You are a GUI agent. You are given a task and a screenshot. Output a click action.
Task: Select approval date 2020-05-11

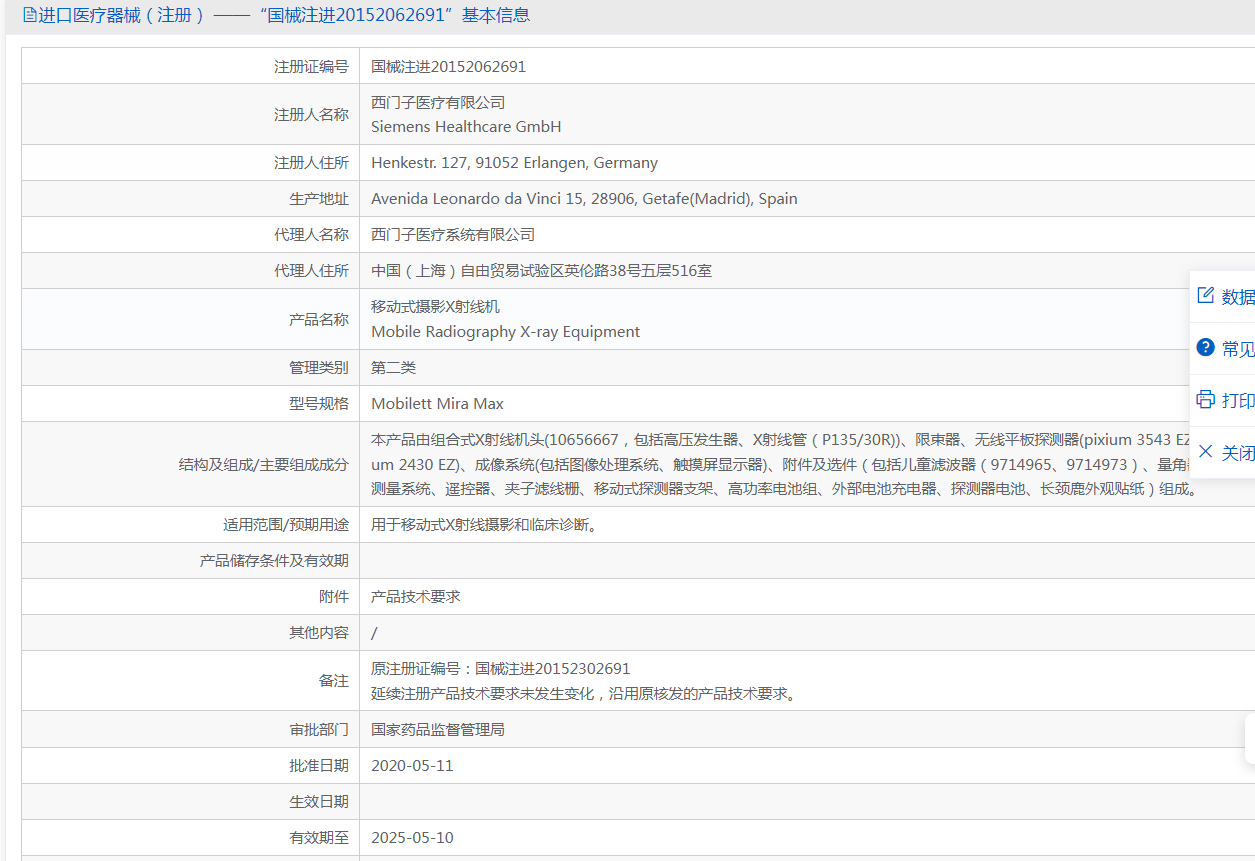[x=412, y=766]
